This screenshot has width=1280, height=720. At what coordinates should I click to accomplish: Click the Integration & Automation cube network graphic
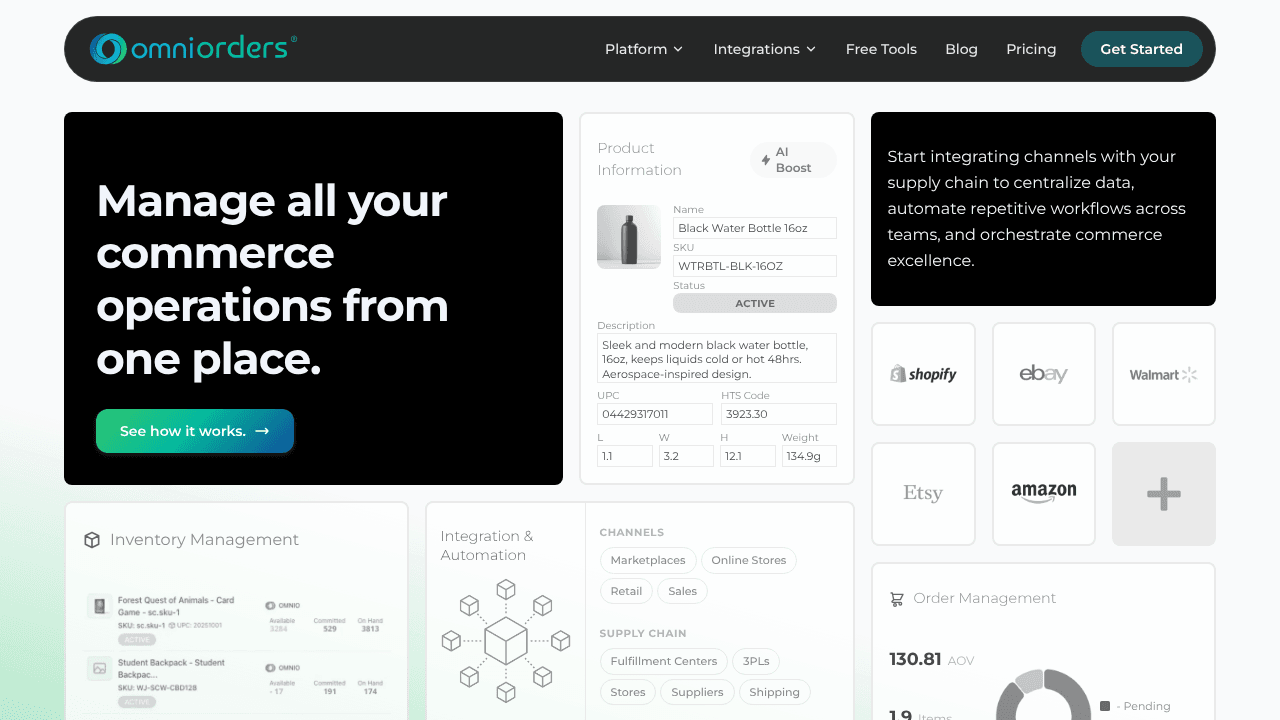click(506, 640)
